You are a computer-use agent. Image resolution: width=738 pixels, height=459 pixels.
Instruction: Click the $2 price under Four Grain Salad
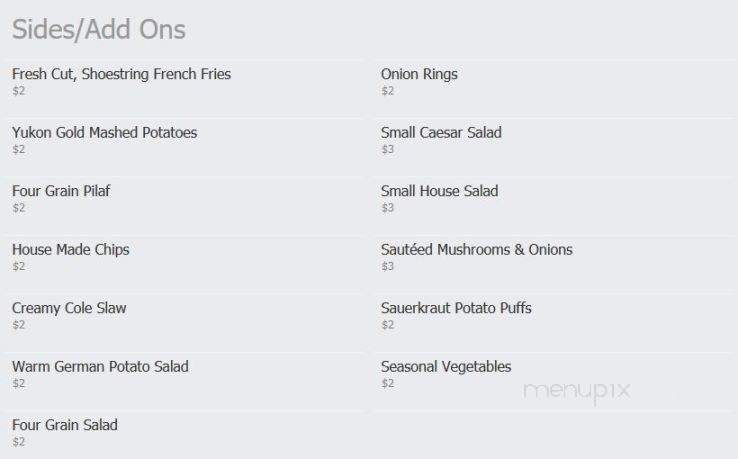click(18, 442)
